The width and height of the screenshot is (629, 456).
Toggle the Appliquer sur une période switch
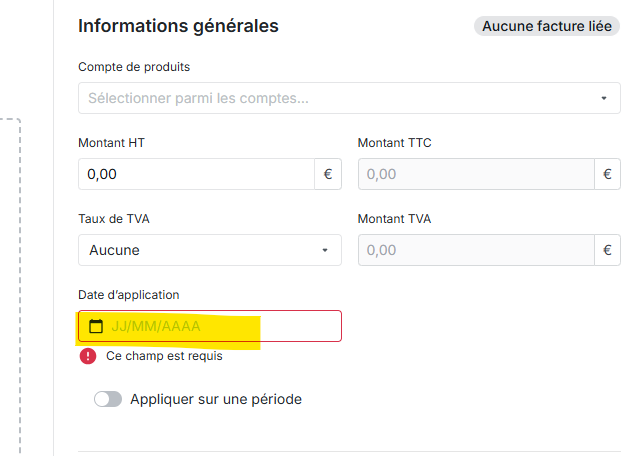click(108, 399)
